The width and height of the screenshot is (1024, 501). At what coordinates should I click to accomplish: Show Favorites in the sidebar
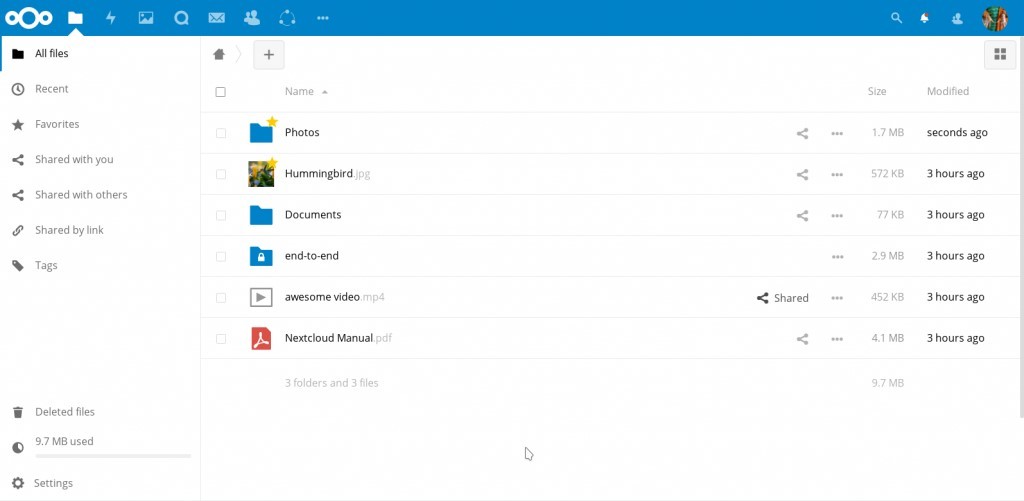57,124
